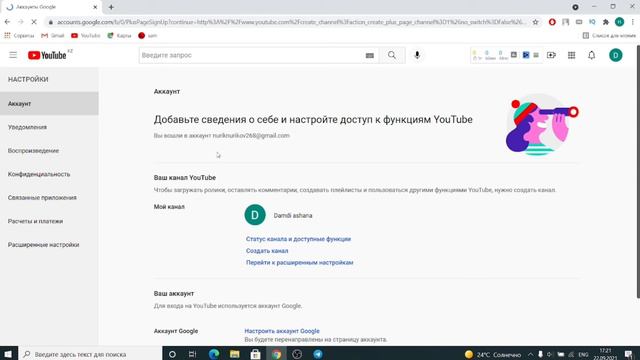Click the Damdi ashana channel avatar
This screenshot has height=360, width=640.
(x=255, y=215)
